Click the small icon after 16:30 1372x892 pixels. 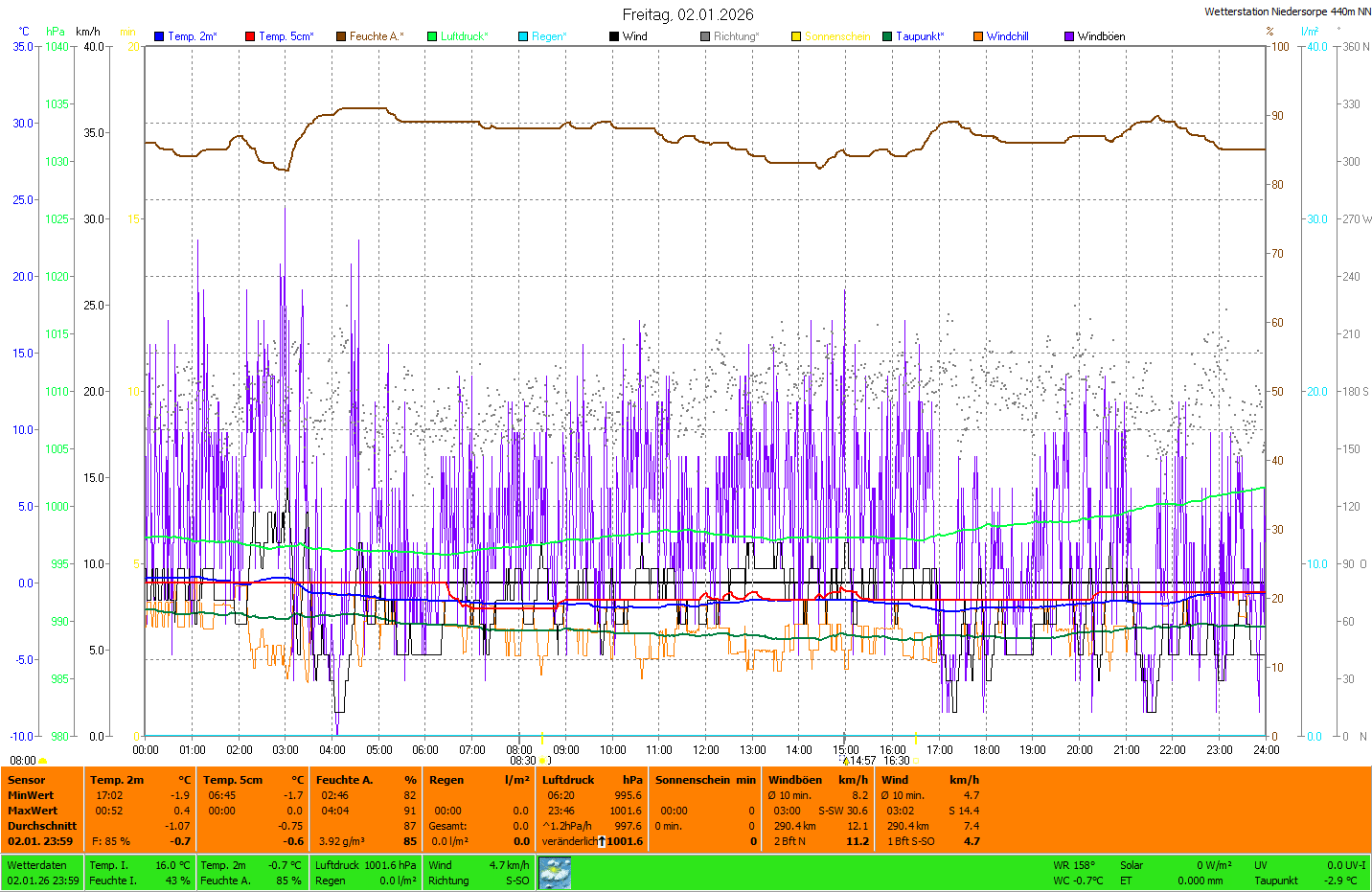[x=917, y=762]
